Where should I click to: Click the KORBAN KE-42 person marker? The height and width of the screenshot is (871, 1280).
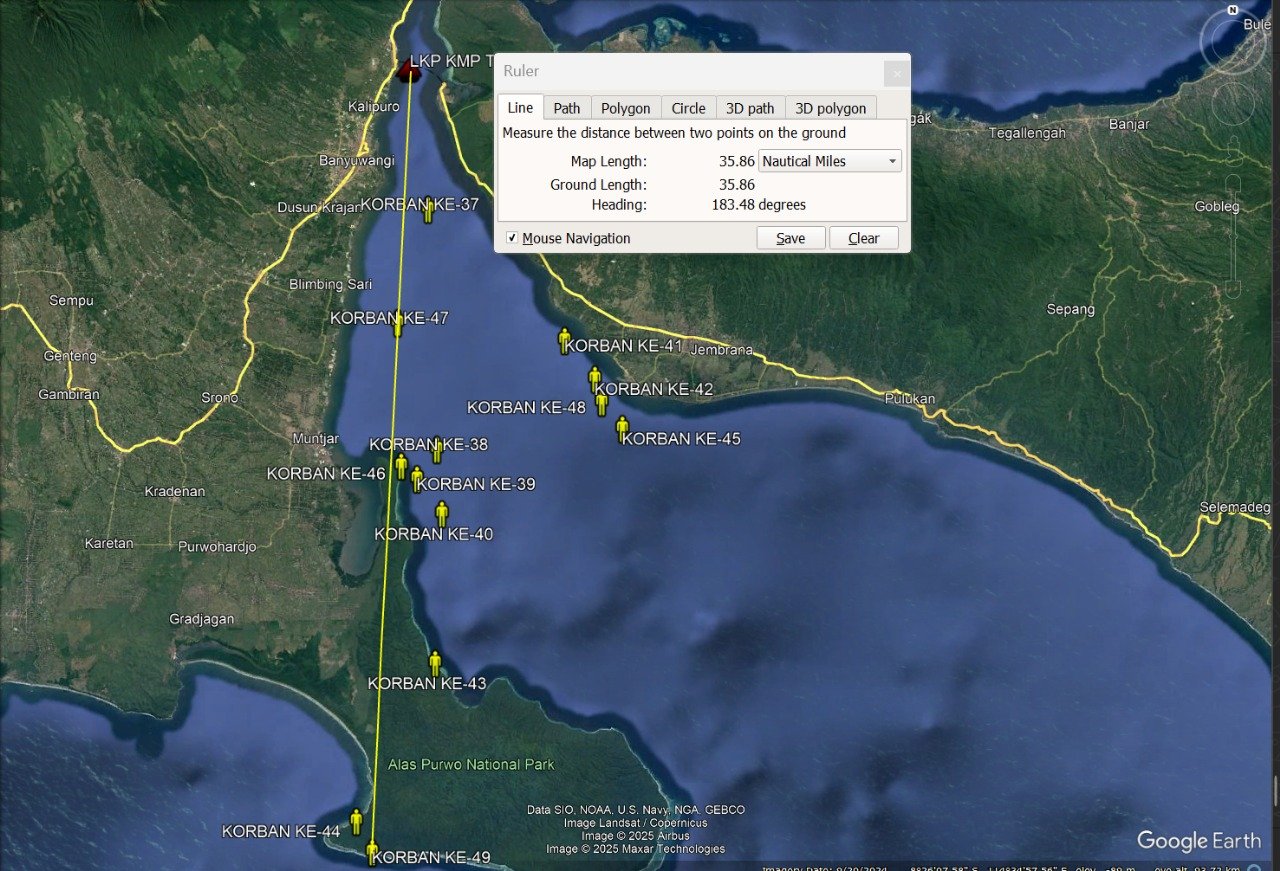595,378
